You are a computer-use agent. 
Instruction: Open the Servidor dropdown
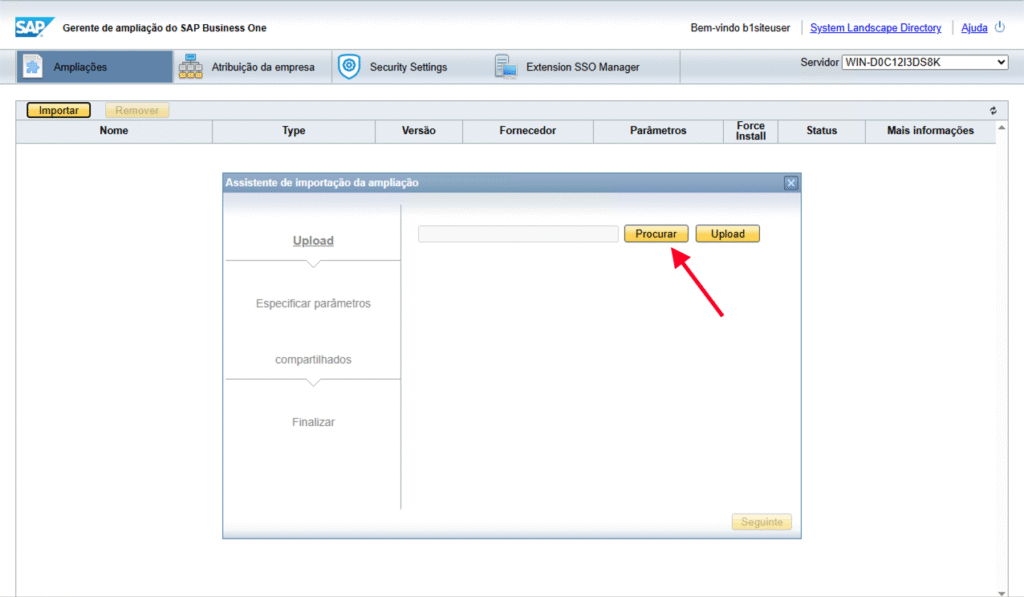[925, 63]
